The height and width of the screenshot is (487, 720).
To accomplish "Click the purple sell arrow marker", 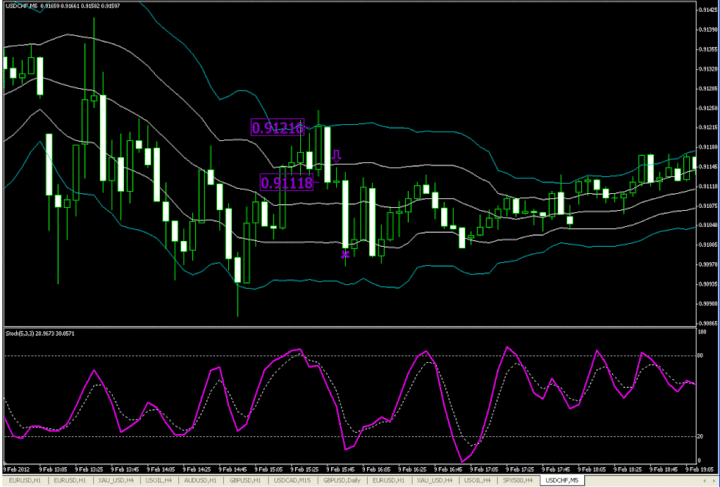I will [x=337, y=156].
